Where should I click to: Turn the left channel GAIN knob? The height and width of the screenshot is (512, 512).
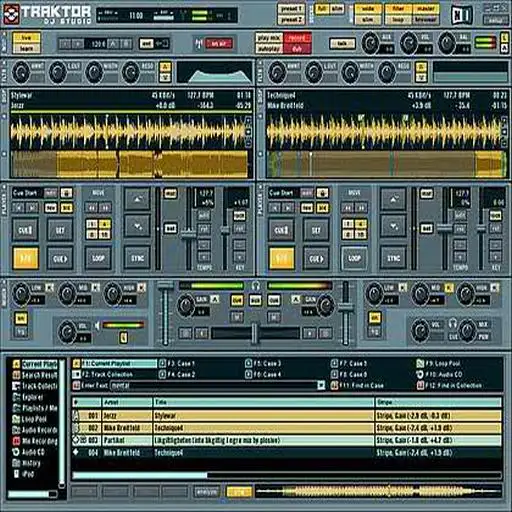tap(186, 306)
